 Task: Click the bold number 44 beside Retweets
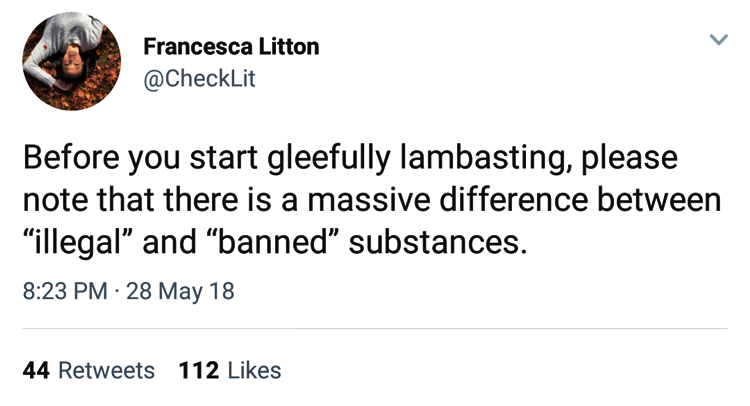point(36,371)
